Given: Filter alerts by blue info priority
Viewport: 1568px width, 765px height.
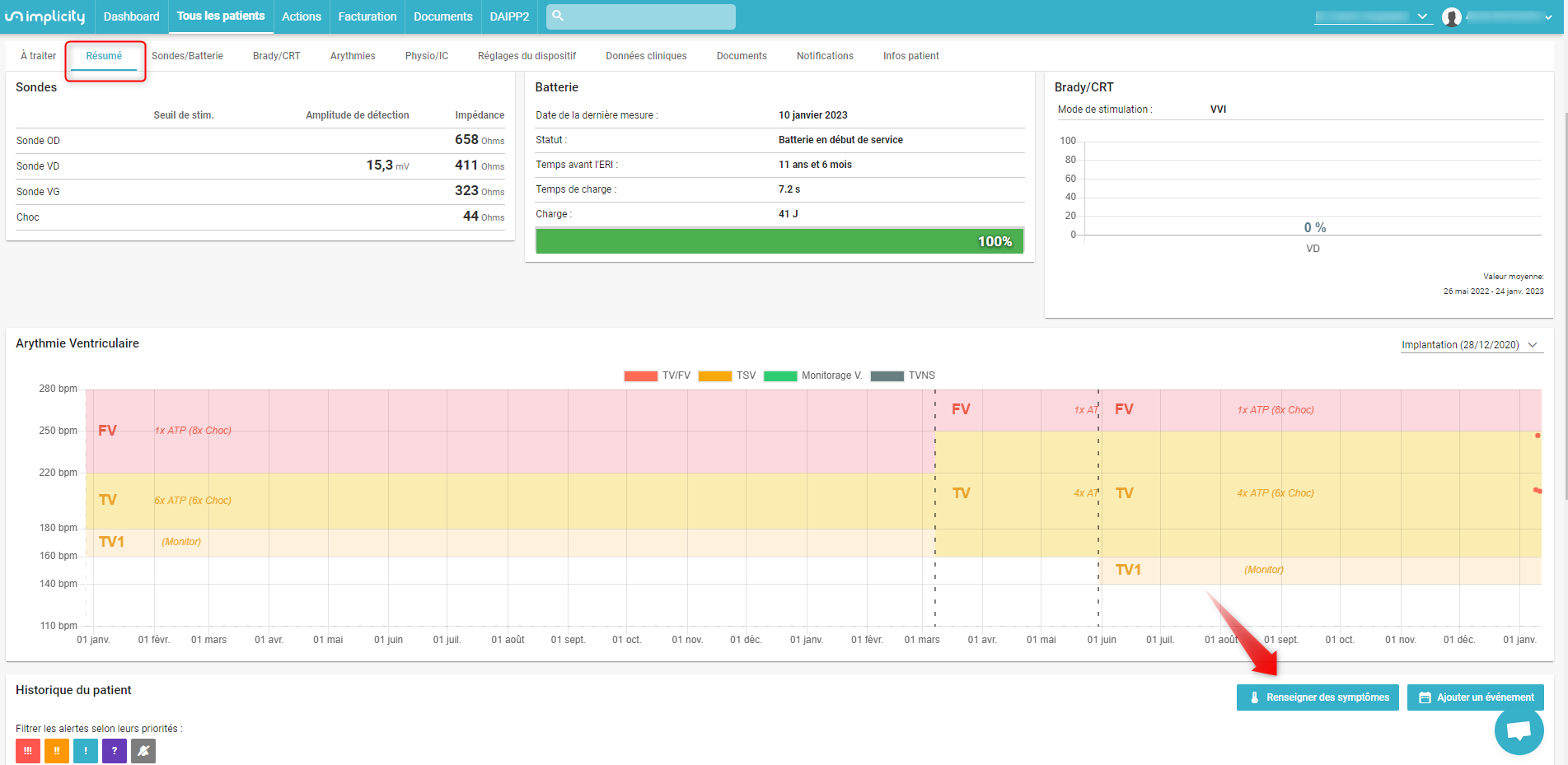Looking at the screenshot, I should point(86,751).
